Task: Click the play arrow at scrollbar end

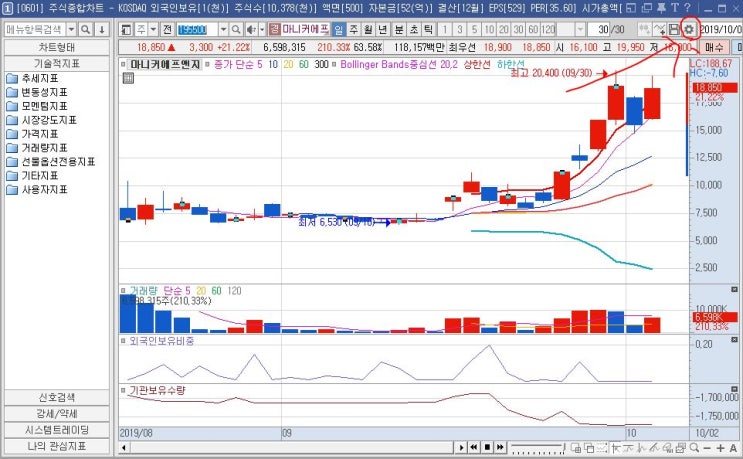Action: pos(461,447)
